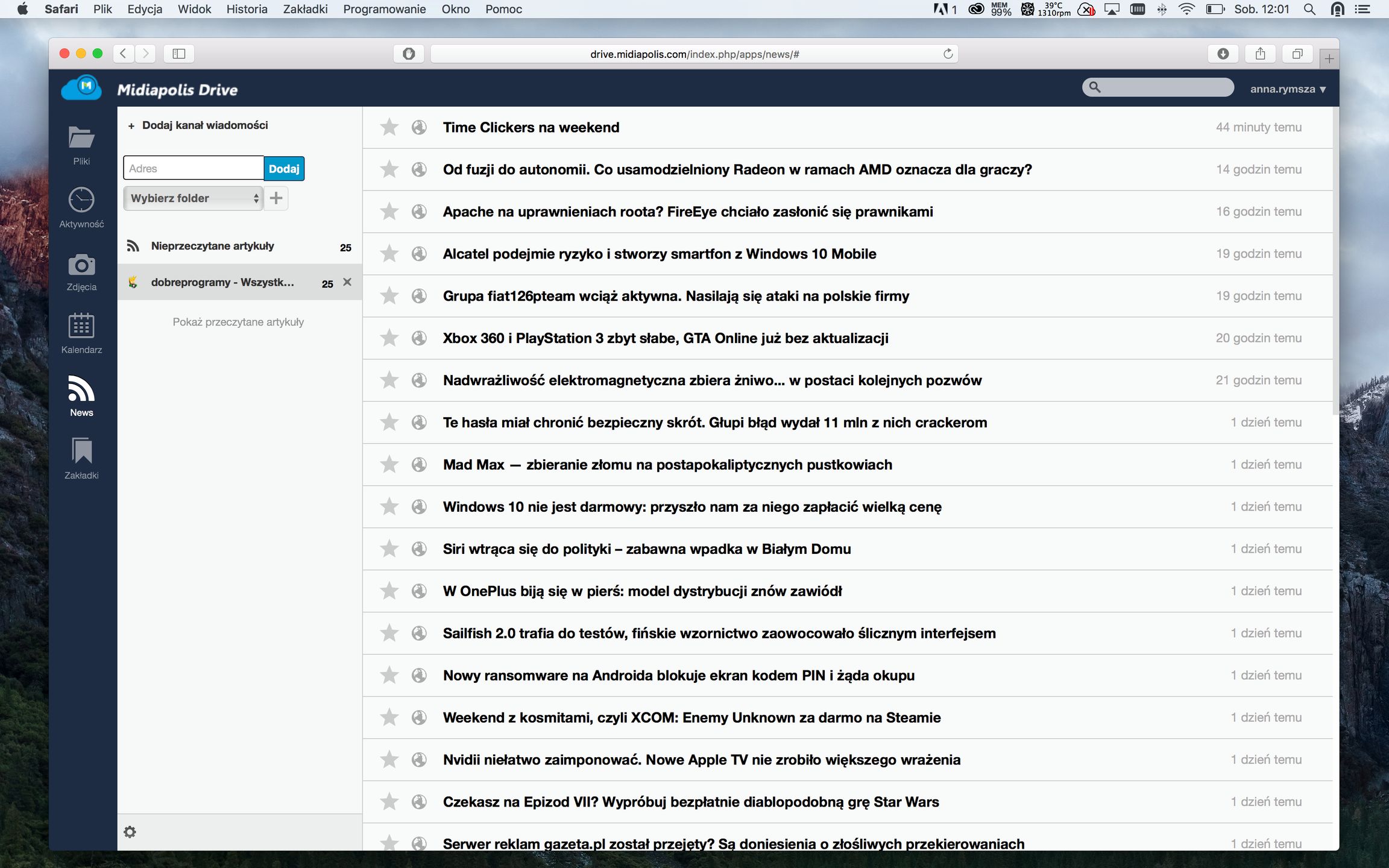The height and width of the screenshot is (868, 1389).
Task: Open the Pliki files section
Action: (x=81, y=145)
